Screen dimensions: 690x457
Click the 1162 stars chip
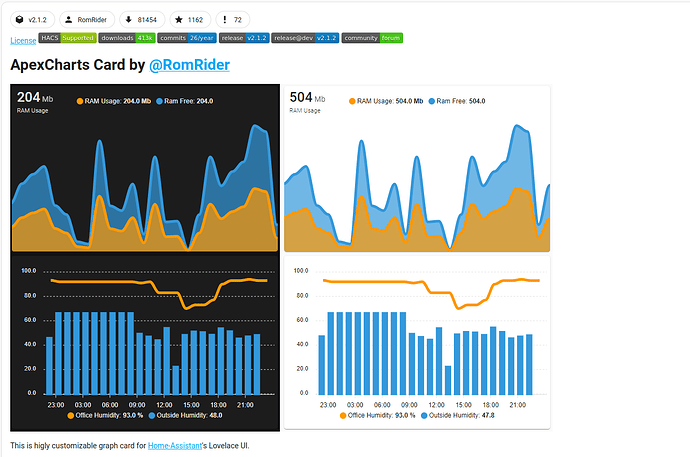click(x=190, y=20)
